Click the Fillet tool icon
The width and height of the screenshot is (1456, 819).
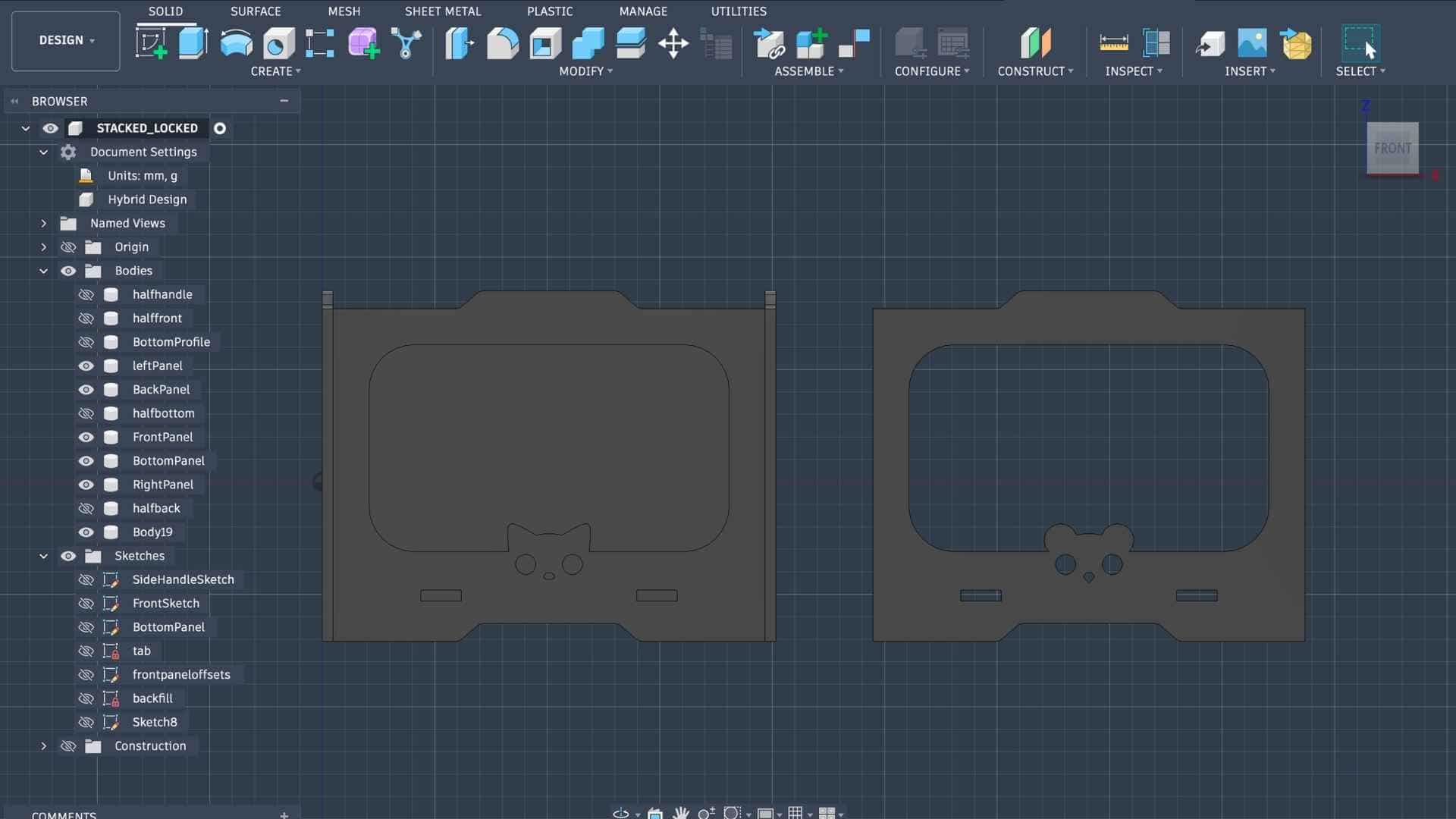502,42
